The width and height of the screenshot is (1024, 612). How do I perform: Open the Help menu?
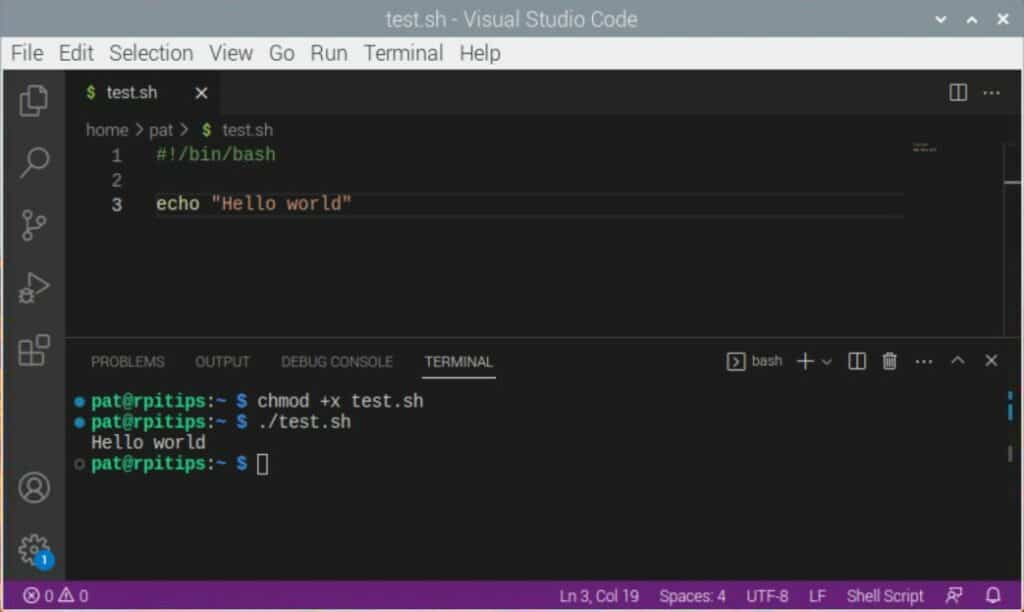pyautogui.click(x=480, y=53)
